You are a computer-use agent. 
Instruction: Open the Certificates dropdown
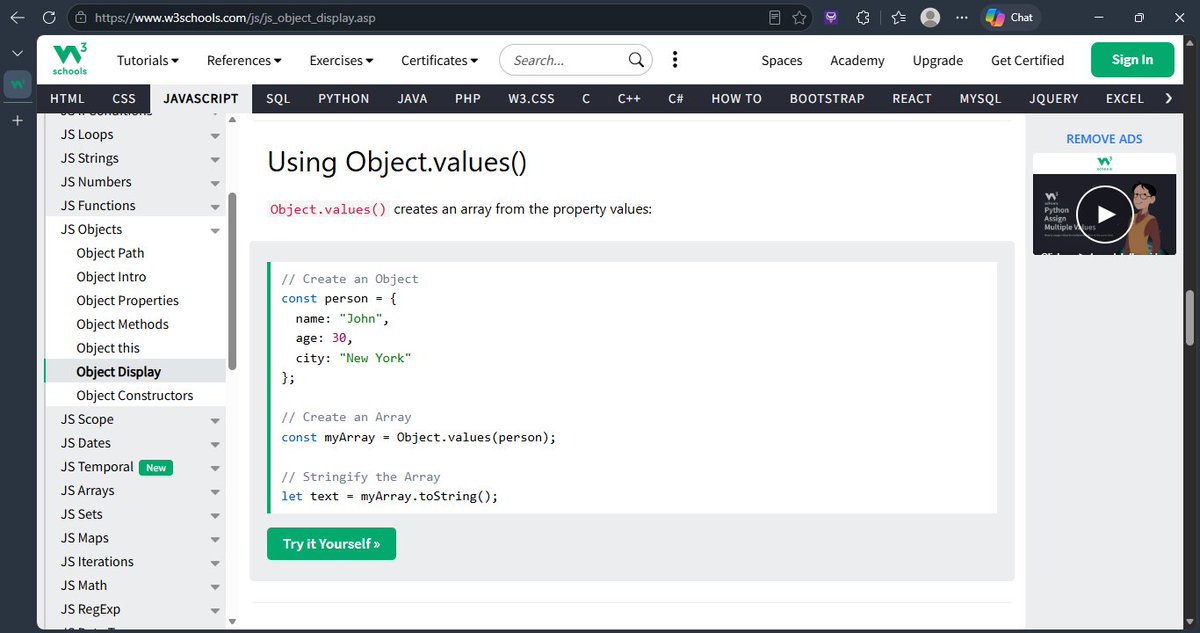(440, 60)
